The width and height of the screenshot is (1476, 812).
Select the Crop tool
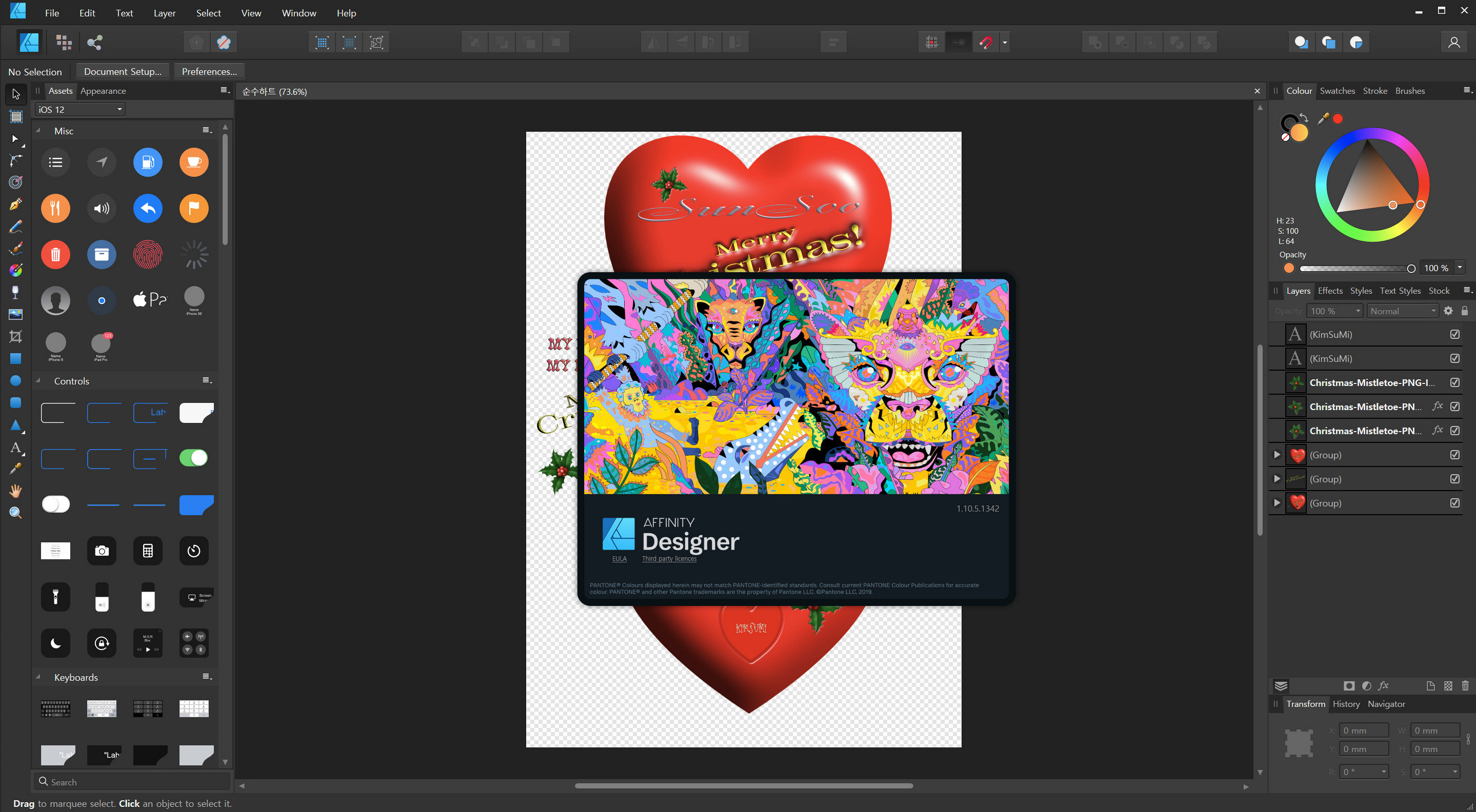coord(15,337)
